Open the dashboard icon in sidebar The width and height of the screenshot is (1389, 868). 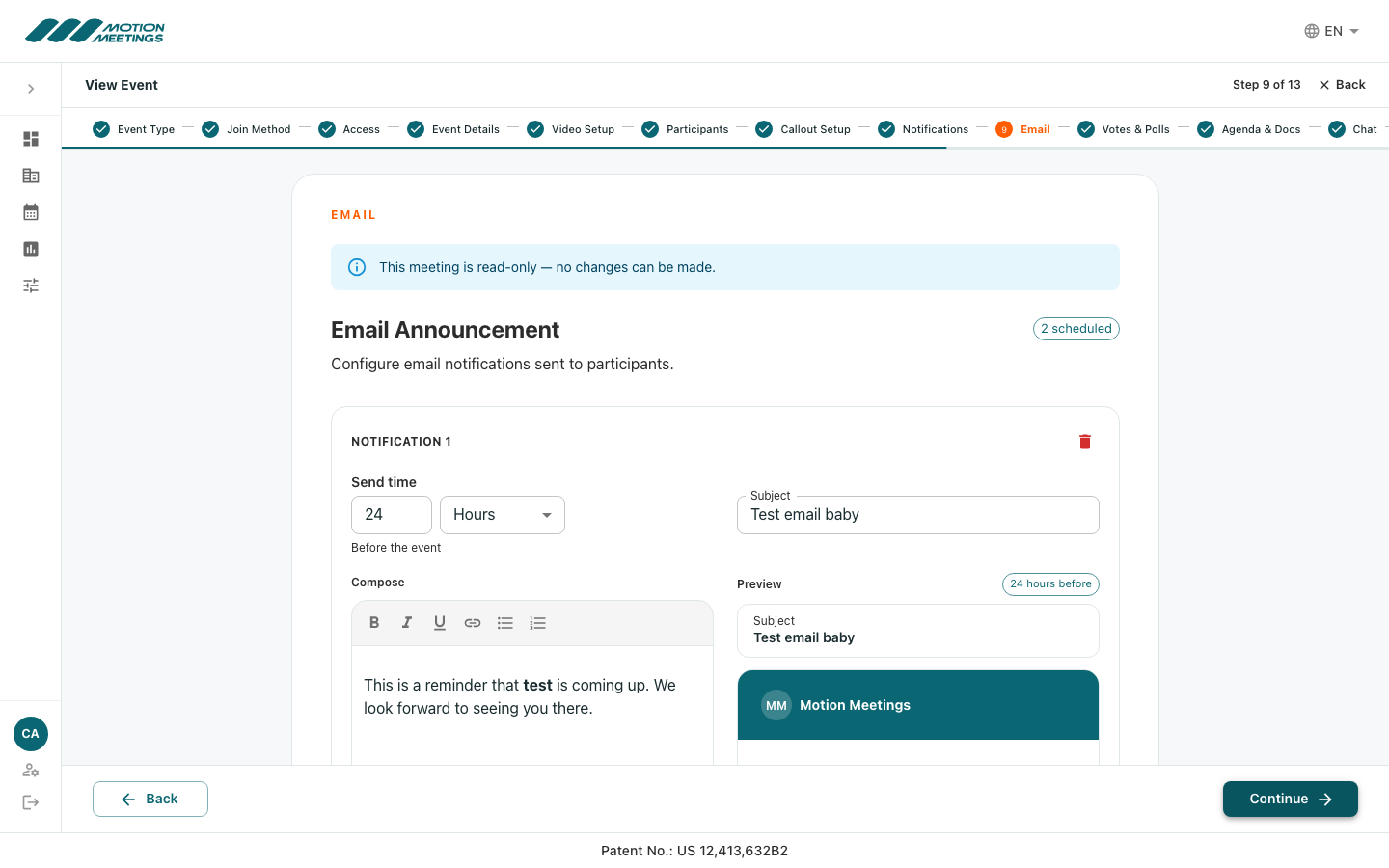[x=31, y=139]
